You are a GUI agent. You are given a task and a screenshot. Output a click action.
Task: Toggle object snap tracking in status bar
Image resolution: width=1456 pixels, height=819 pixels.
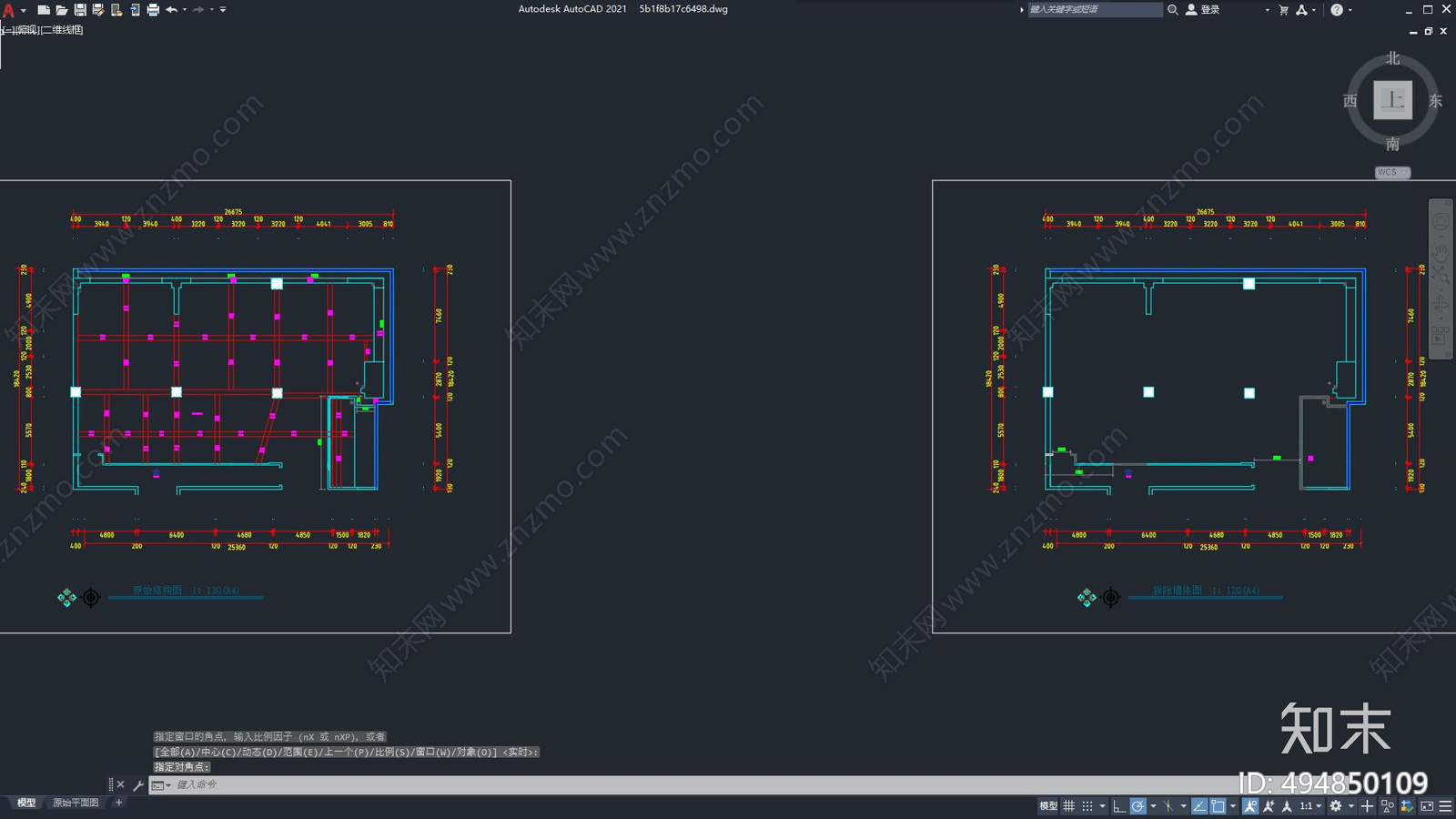1199,806
